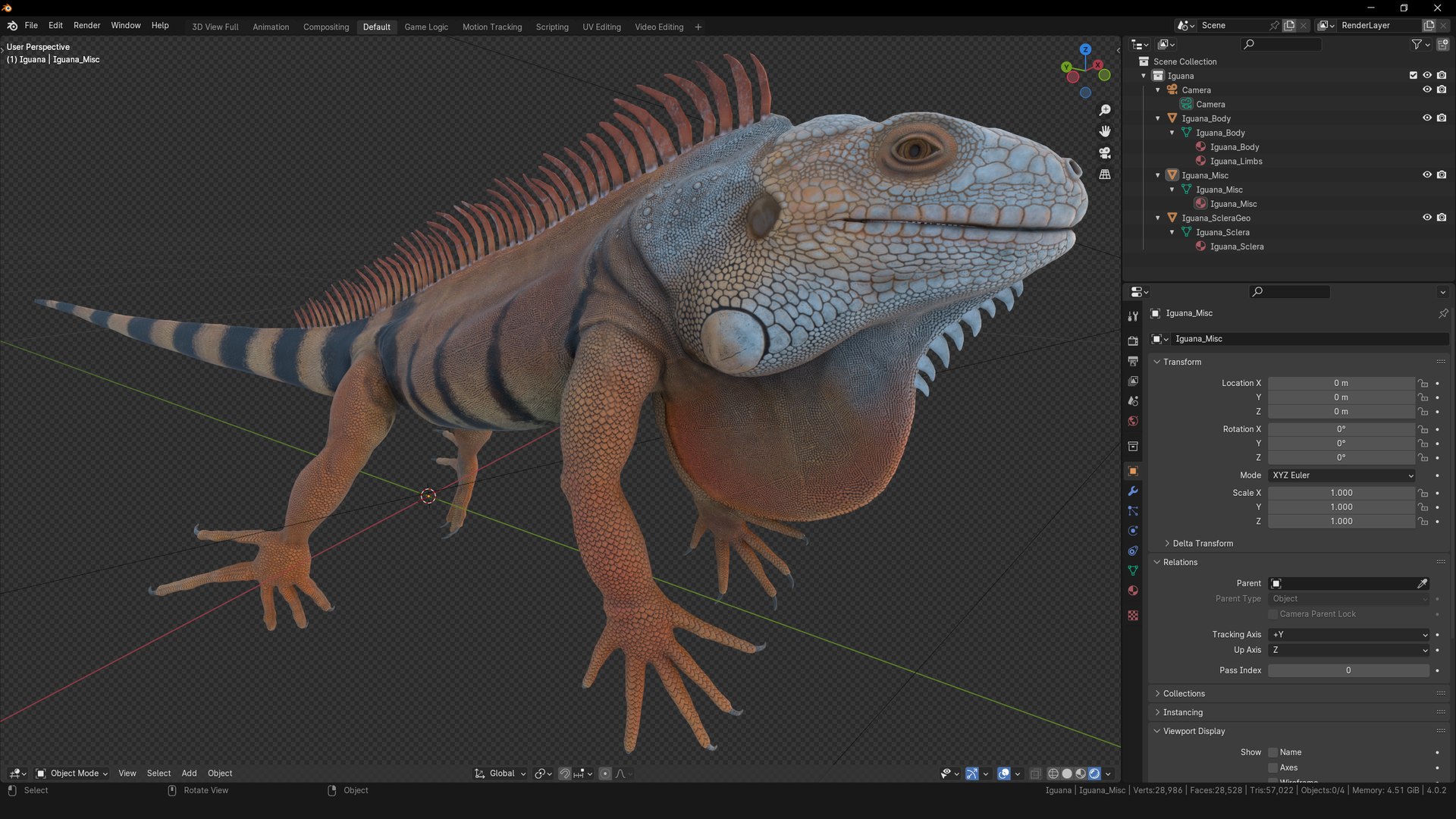The width and height of the screenshot is (1456, 819).
Task: Open the Particles properties tab
Action: click(1133, 510)
